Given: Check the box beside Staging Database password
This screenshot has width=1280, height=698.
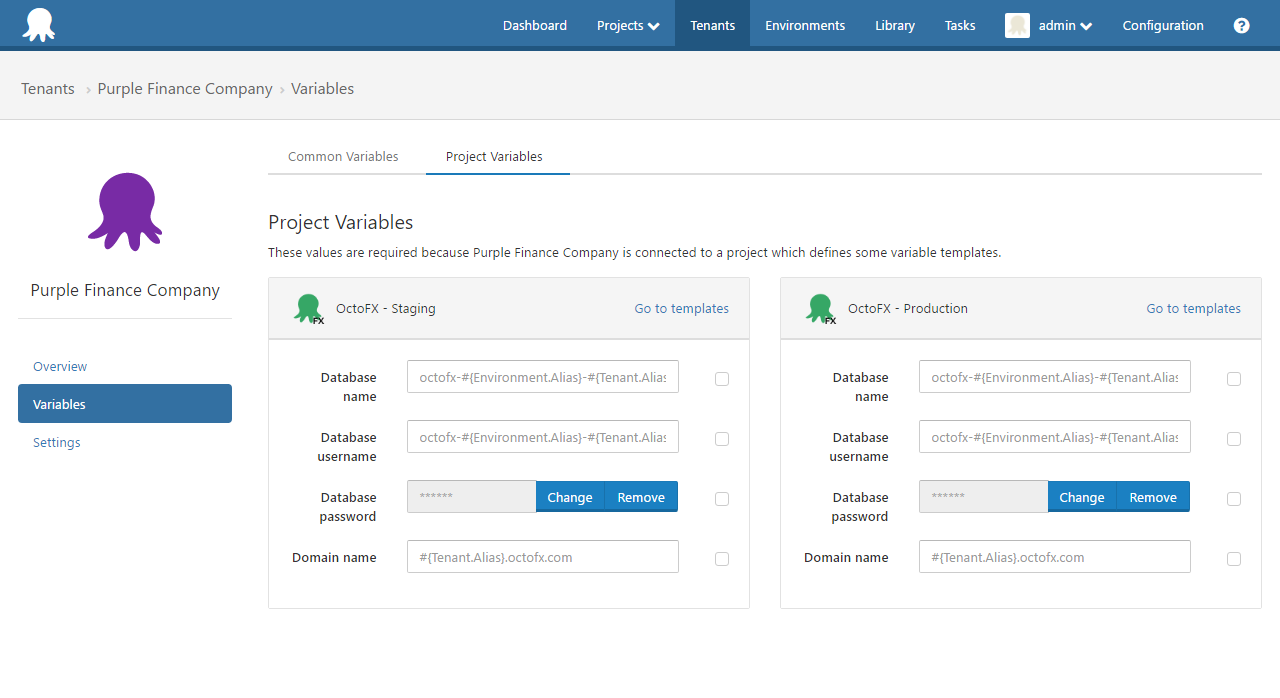Looking at the screenshot, I should click(722, 498).
